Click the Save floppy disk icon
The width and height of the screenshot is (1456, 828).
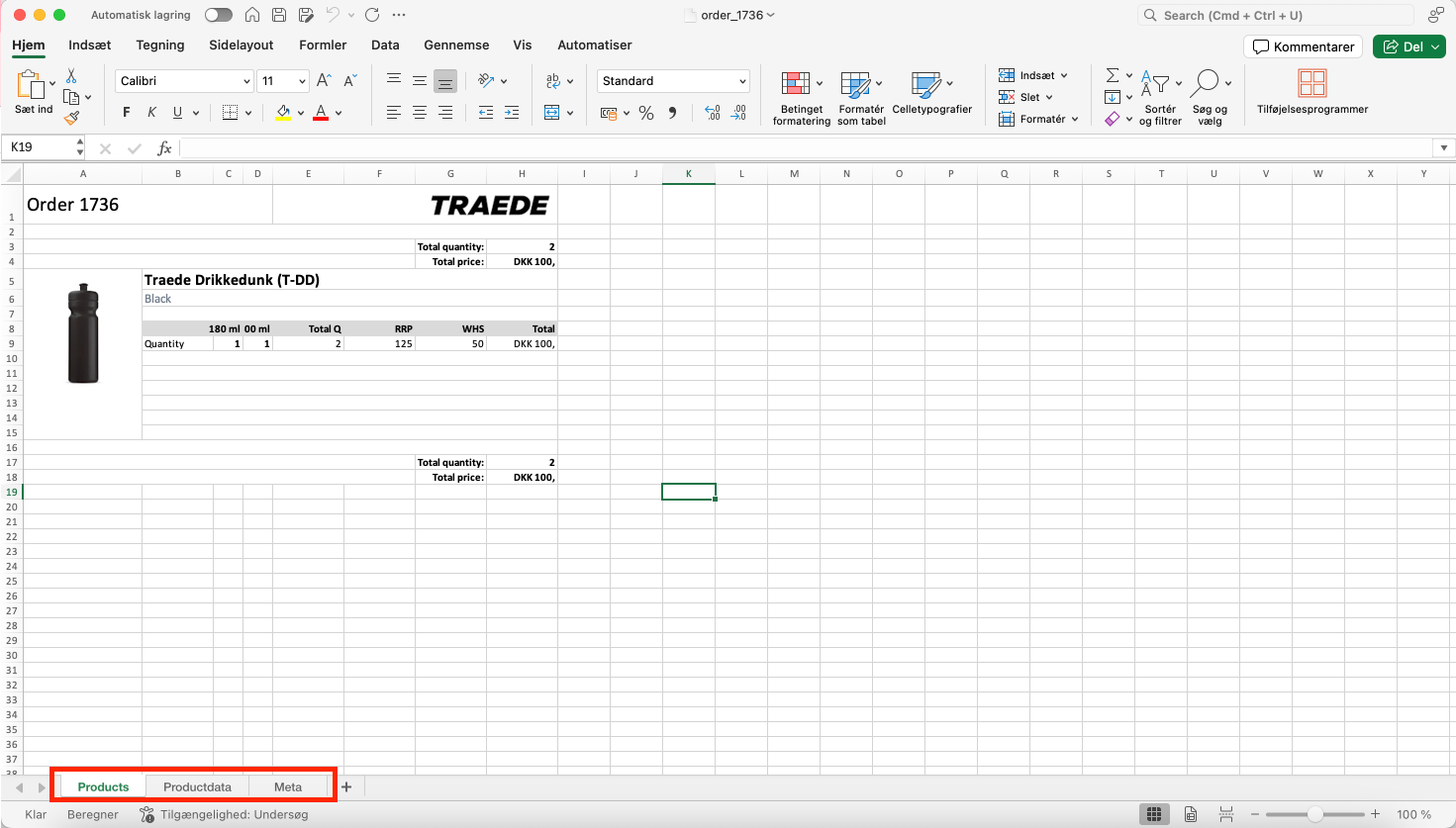[279, 15]
